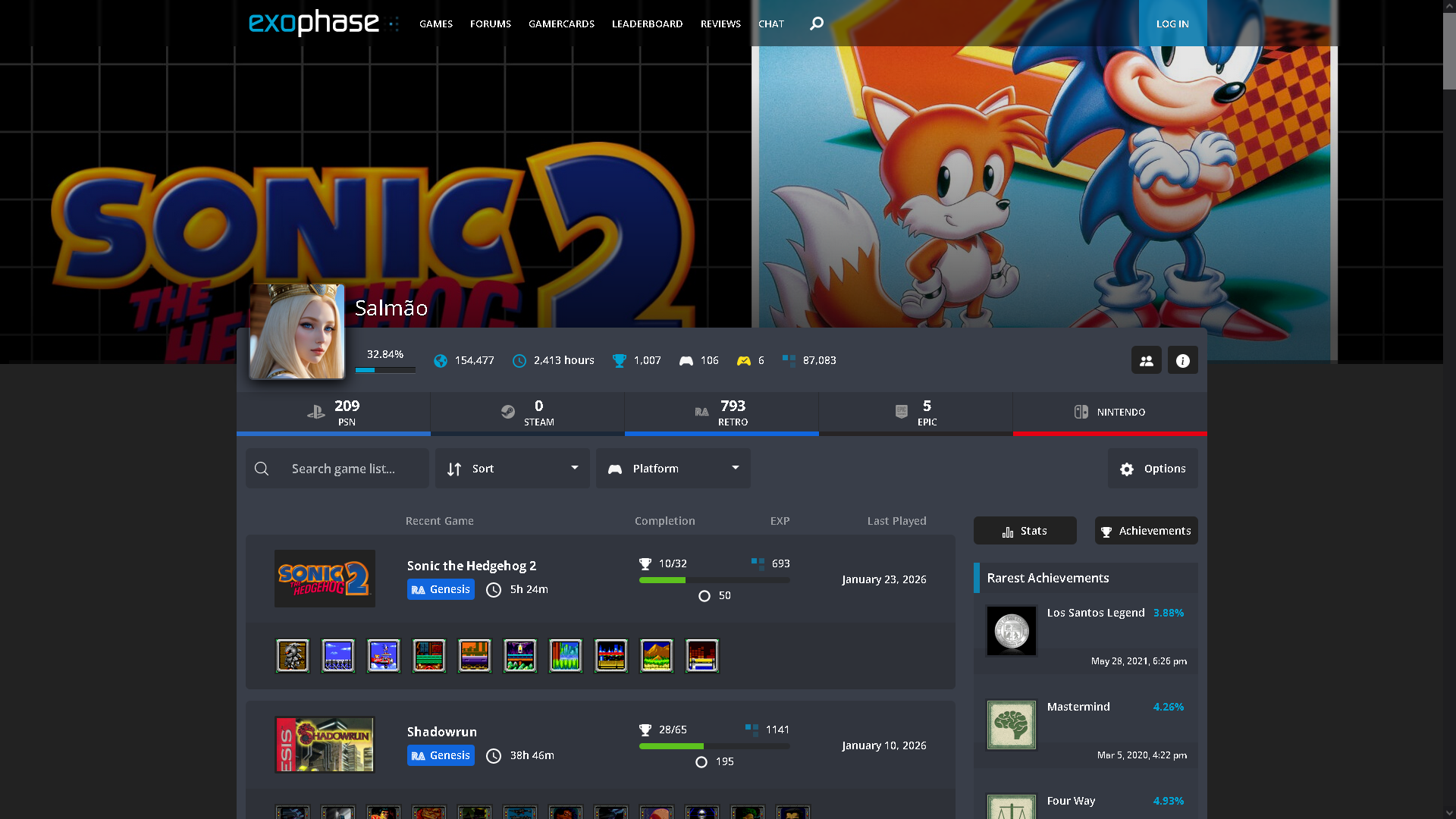Toggle the Nintendo platform filter tab
Screen dimensions: 1456x819
[1109, 413]
